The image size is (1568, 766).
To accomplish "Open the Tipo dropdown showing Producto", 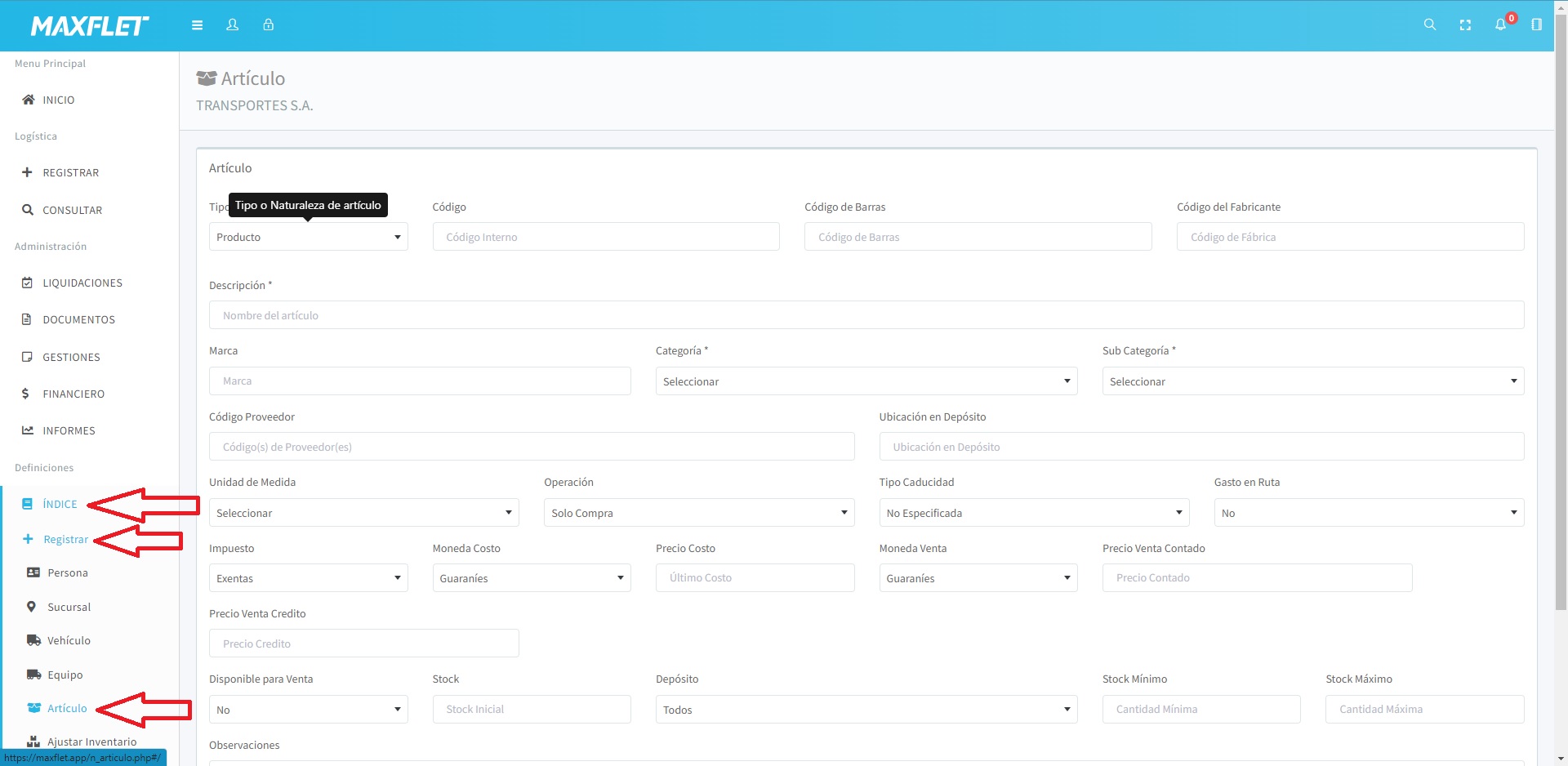I will tap(308, 237).
